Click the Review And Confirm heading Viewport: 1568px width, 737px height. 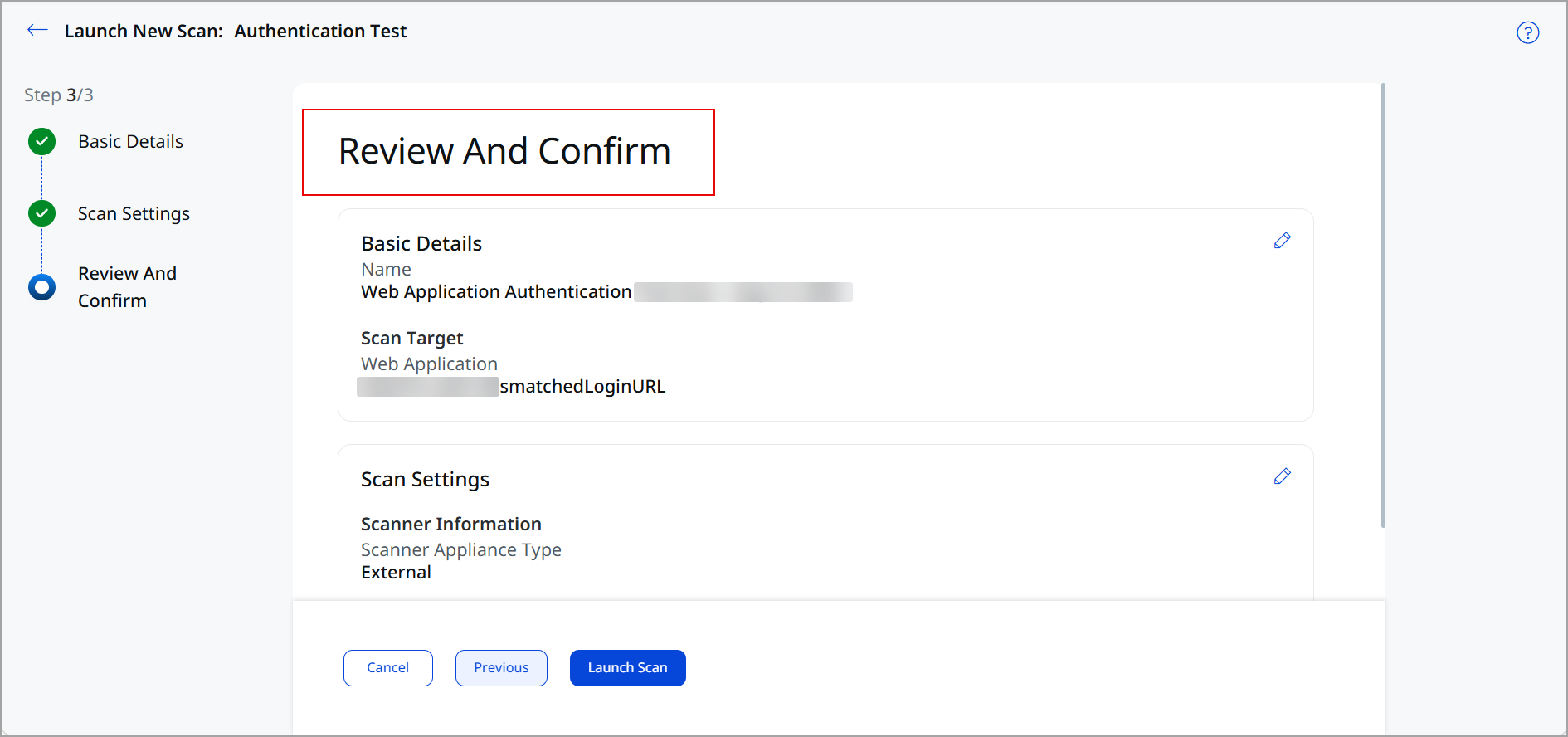coord(504,152)
